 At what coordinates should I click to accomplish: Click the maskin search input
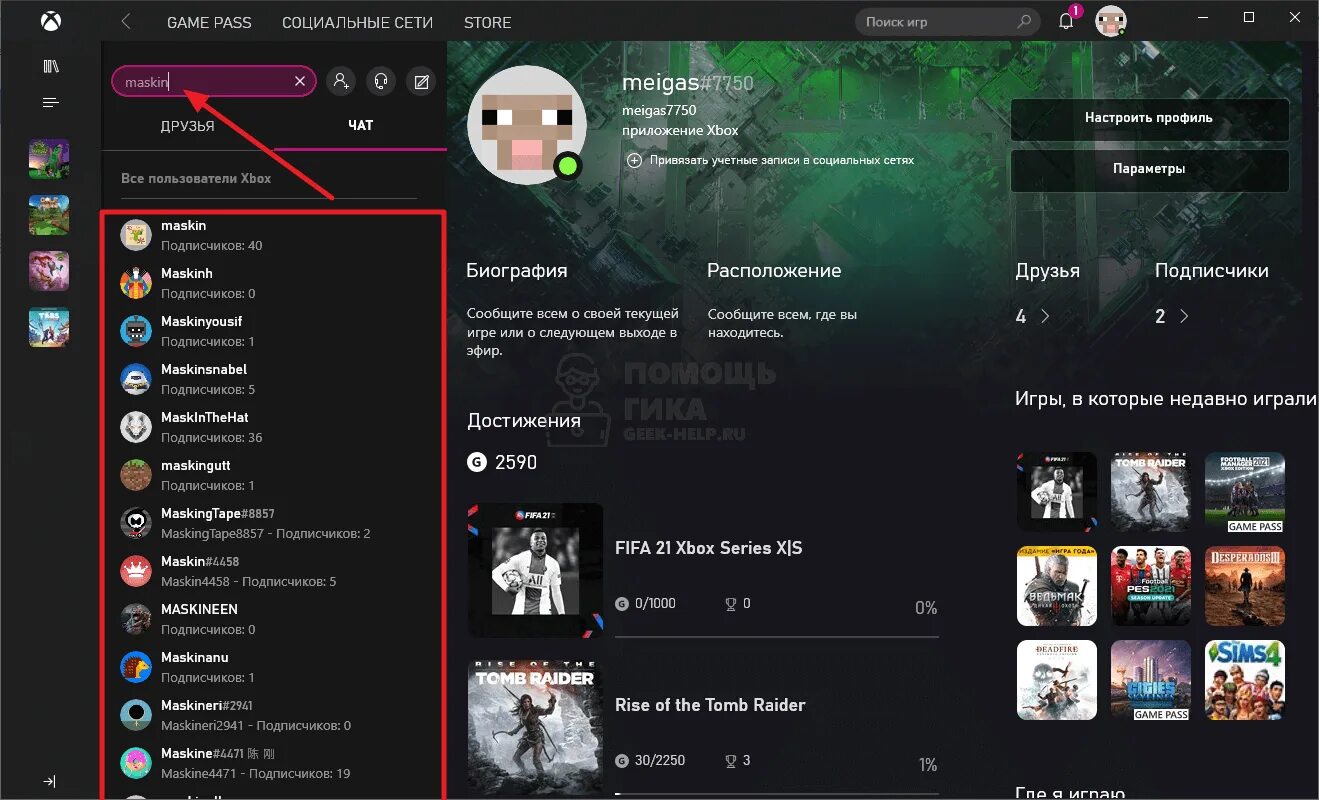pos(213,82)
